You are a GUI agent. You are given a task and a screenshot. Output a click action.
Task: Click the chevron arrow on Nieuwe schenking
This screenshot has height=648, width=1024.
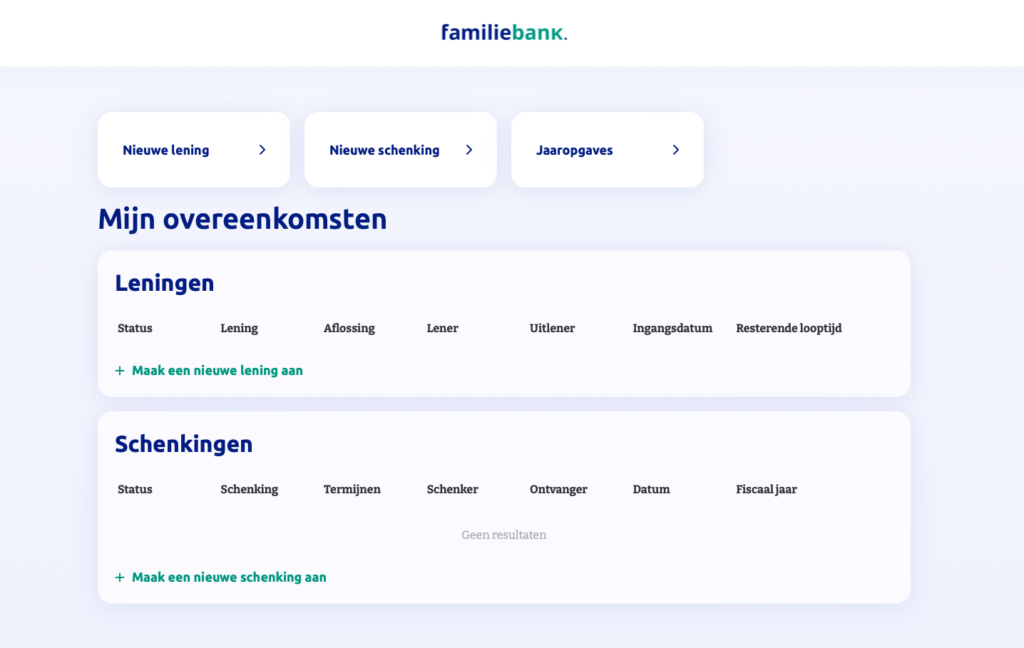(469, 150)
